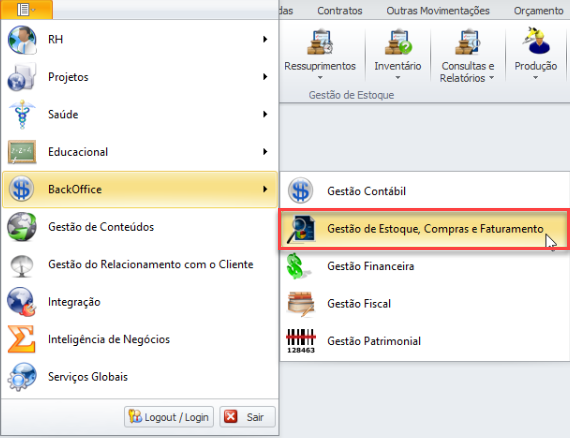
Task: Click the Integração label
Action: (x=74, y=302)
